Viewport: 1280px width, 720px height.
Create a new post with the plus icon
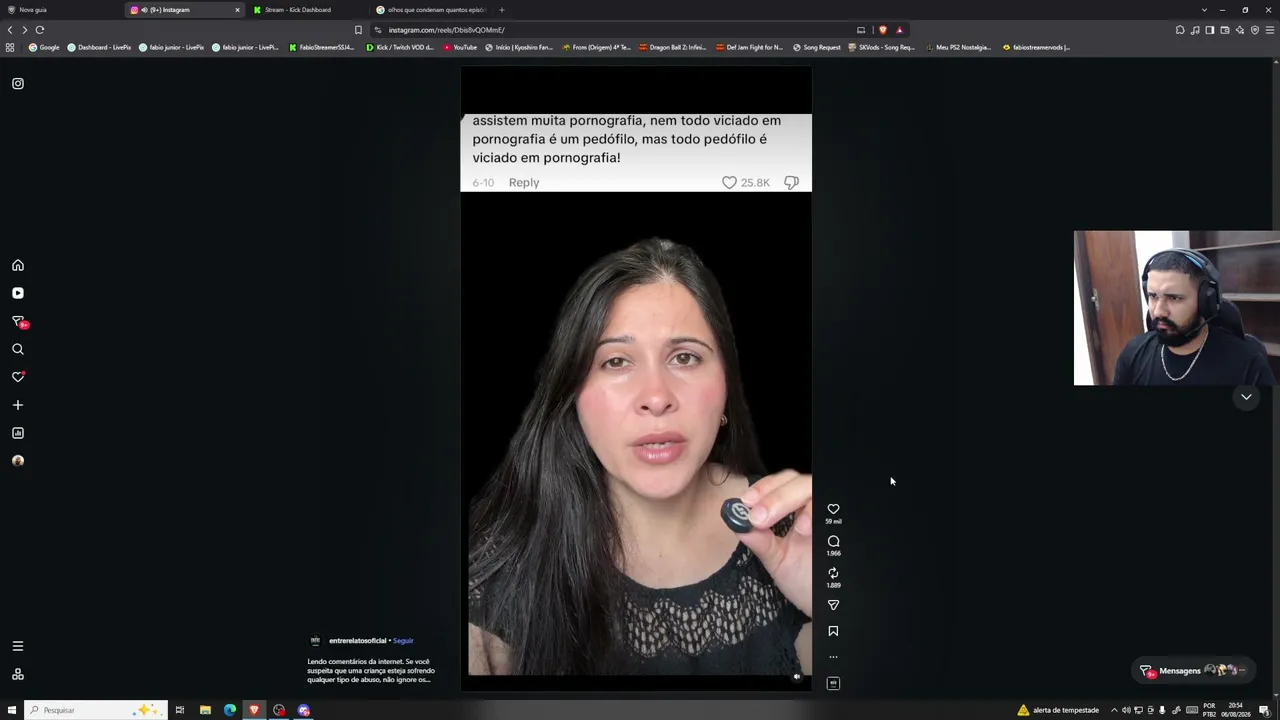coord(18,405)
